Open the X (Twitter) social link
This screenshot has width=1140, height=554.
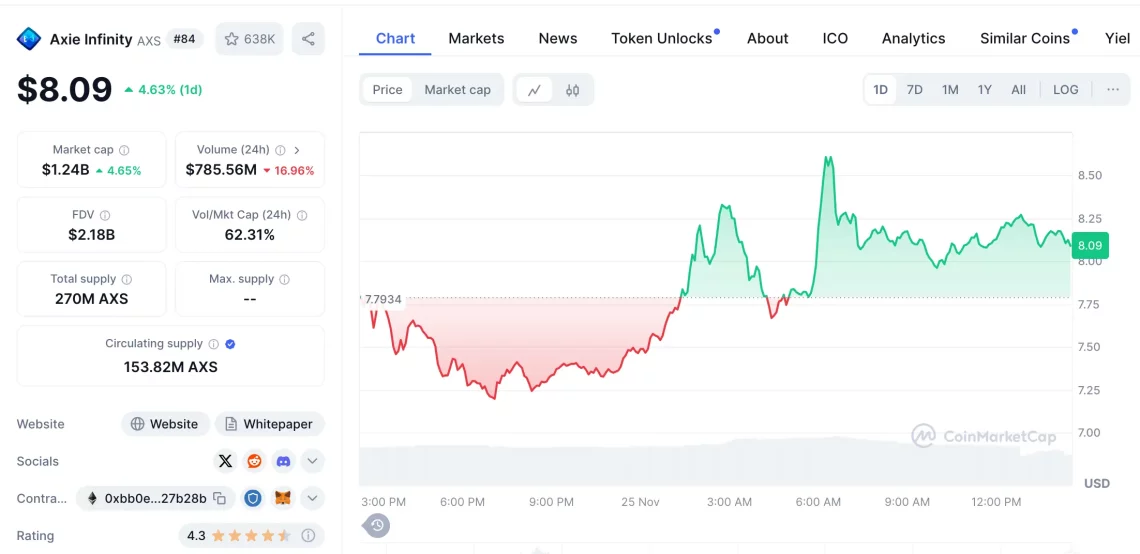(225, 461)
